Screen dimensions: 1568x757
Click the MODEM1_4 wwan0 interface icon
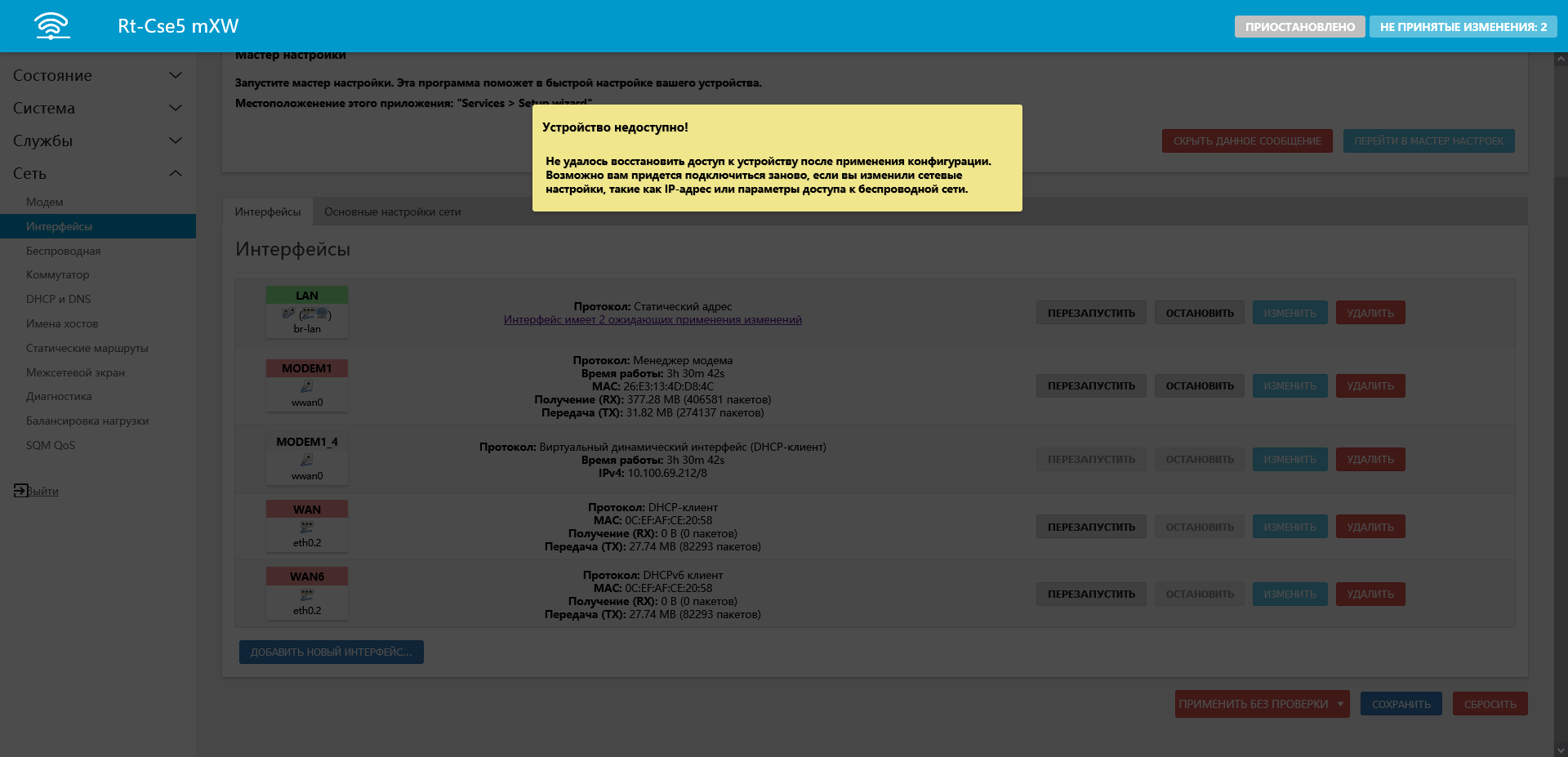click(307, 461)
